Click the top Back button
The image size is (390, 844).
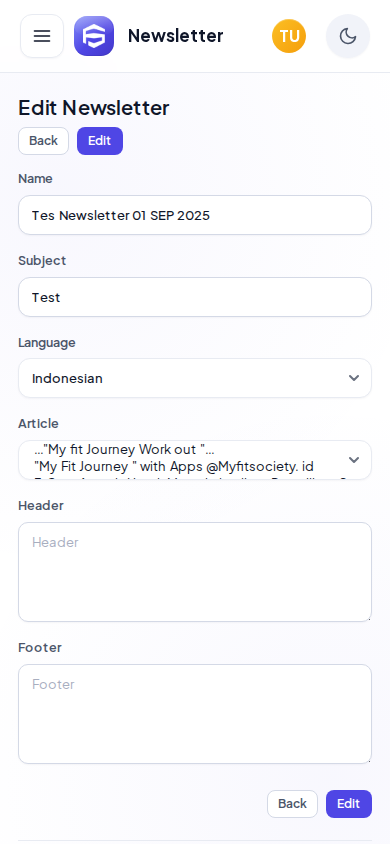pyautogui.click(x=44, y=141)
